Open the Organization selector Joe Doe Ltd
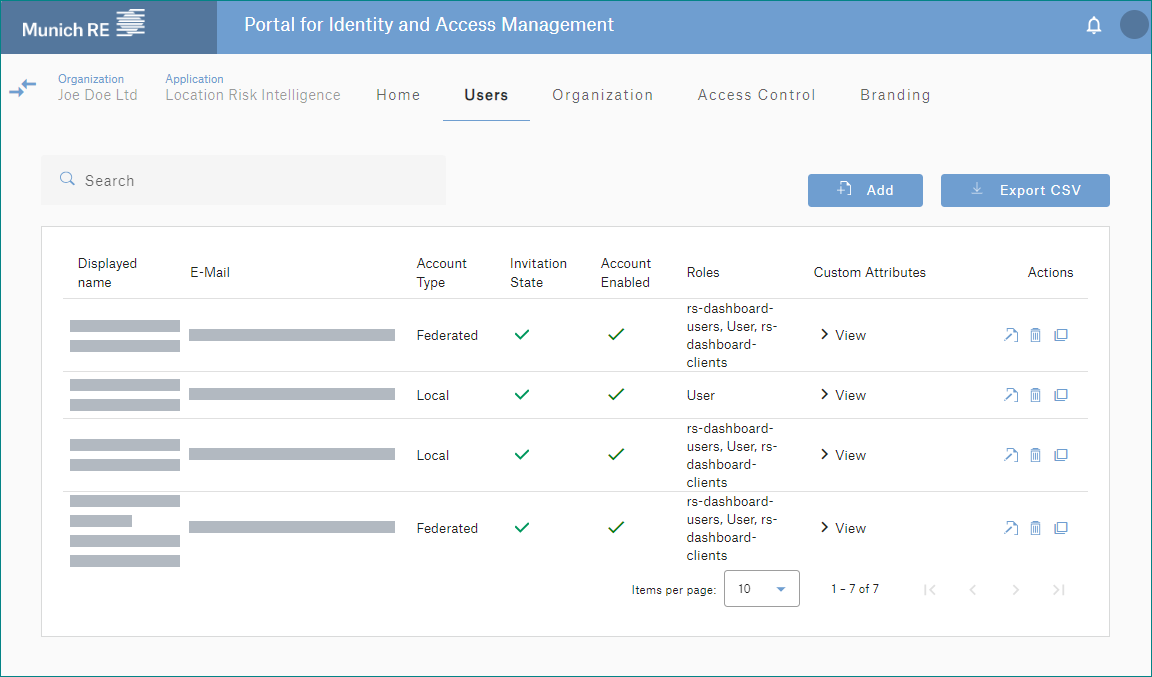Screen dimensions: 1152x677 pos(98,87)
